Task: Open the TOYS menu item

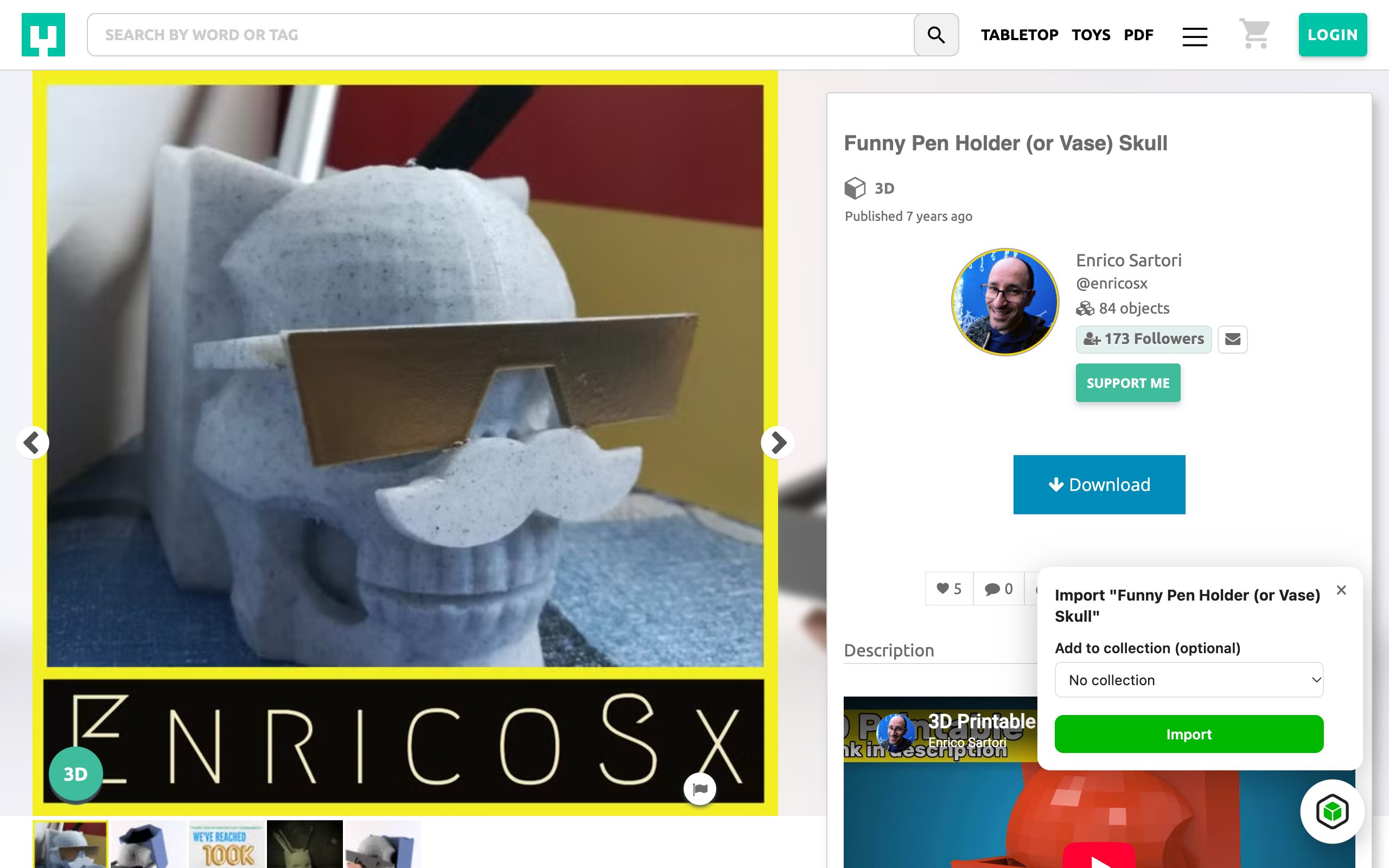Action: pos(1091,34)
